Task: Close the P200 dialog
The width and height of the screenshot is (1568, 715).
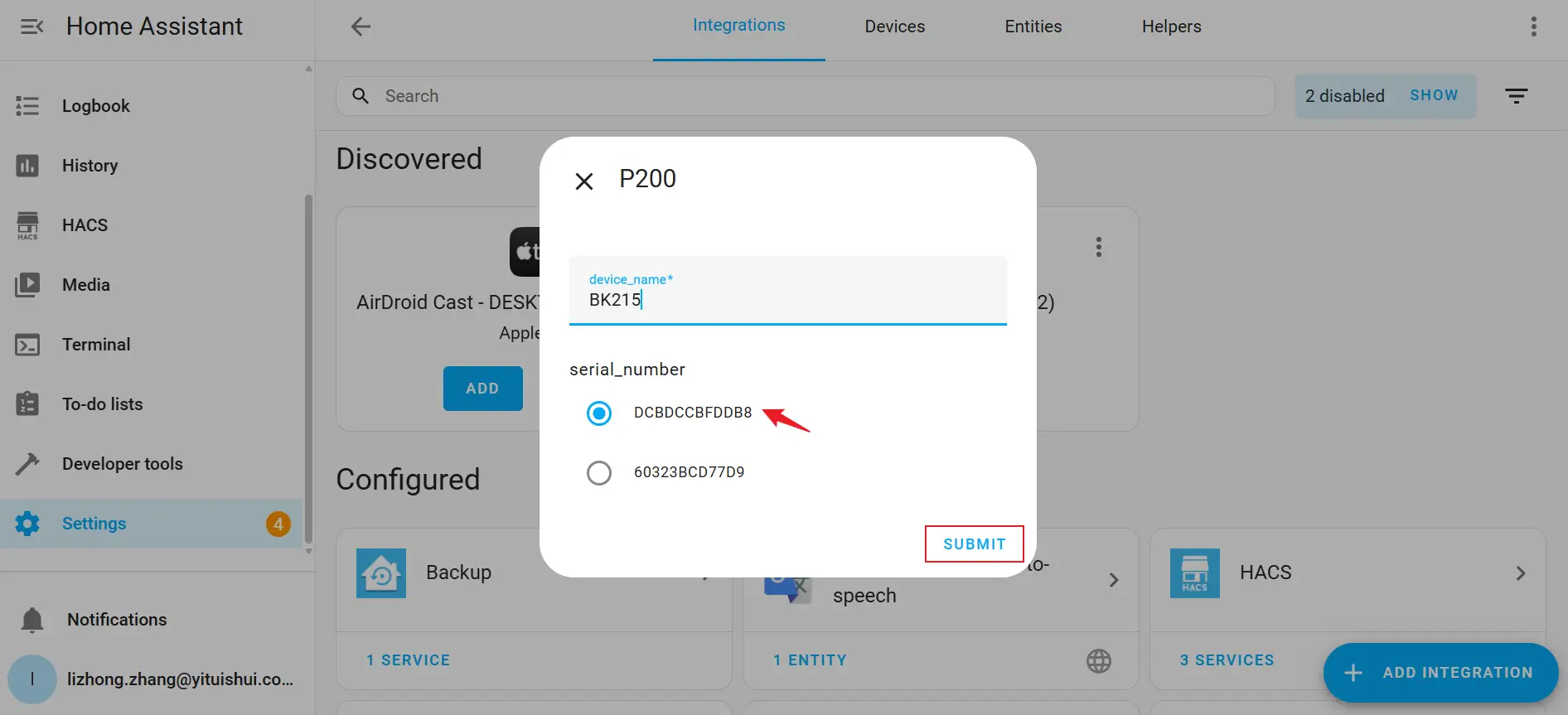Action: point(584,181)
